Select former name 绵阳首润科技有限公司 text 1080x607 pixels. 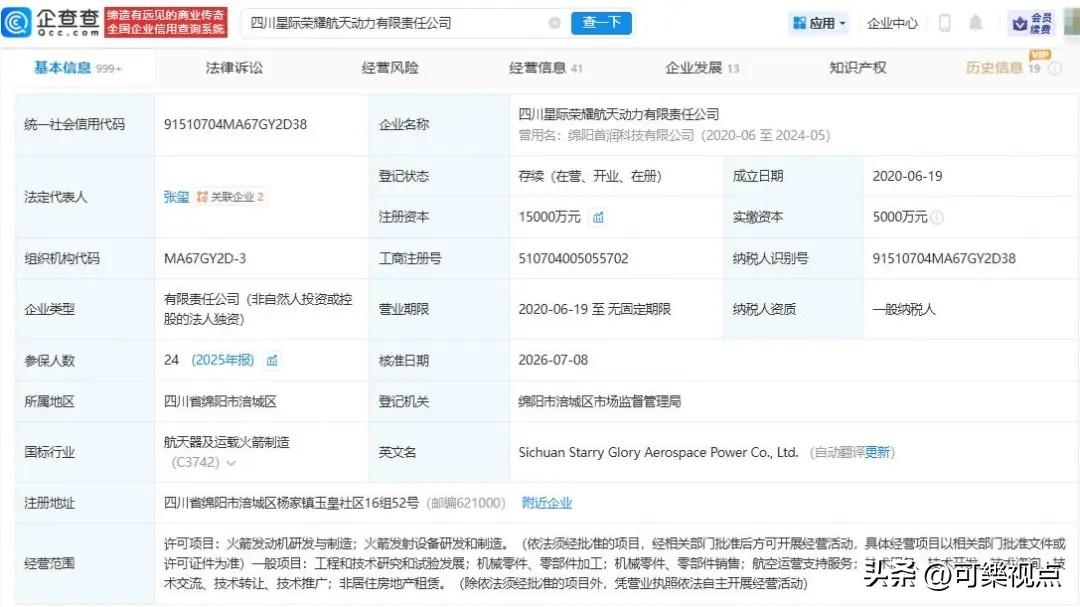pyautogui.click(x=631, y=136)
